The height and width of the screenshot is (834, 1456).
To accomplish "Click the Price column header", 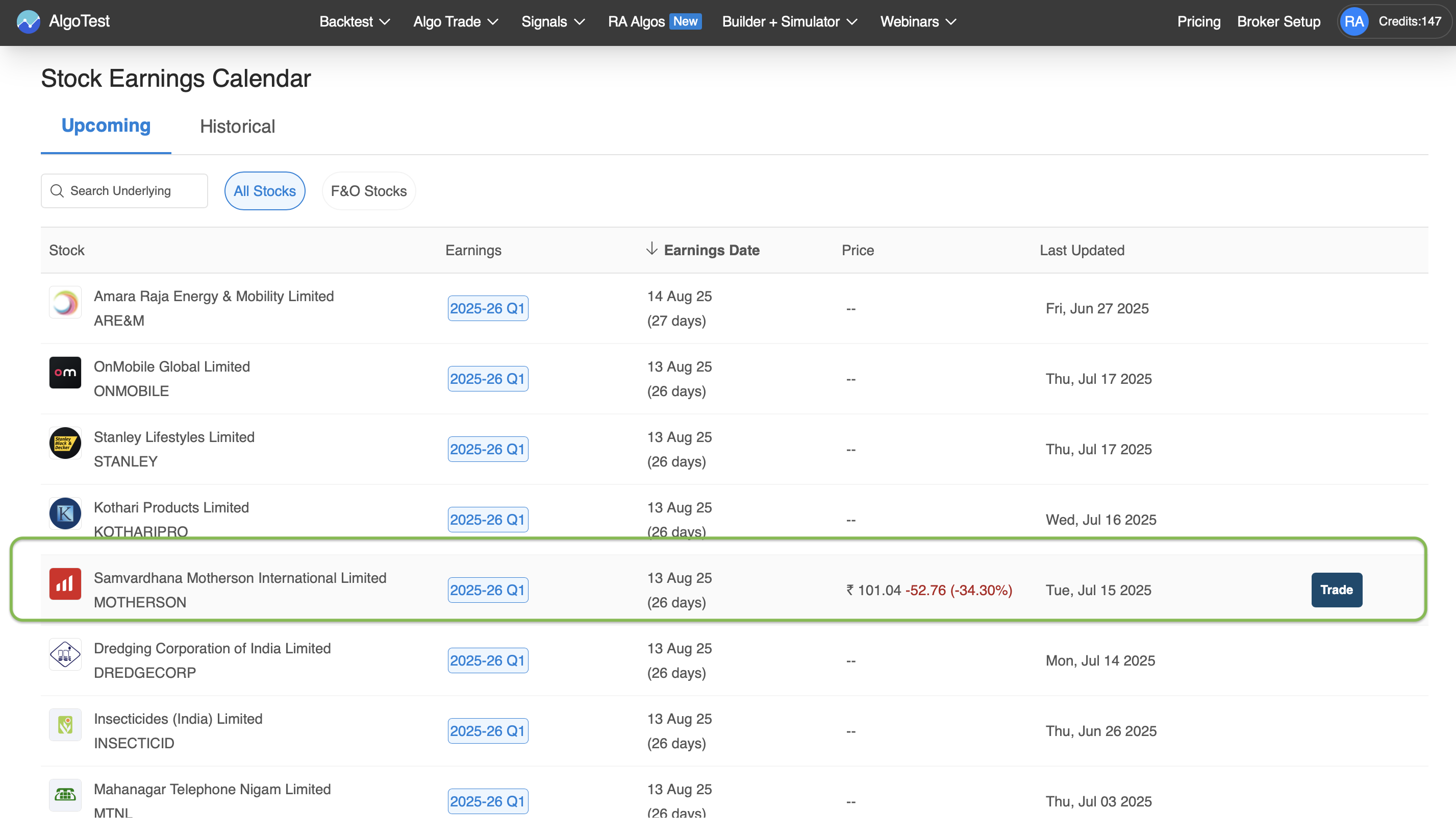I will (x=858, y=250).
